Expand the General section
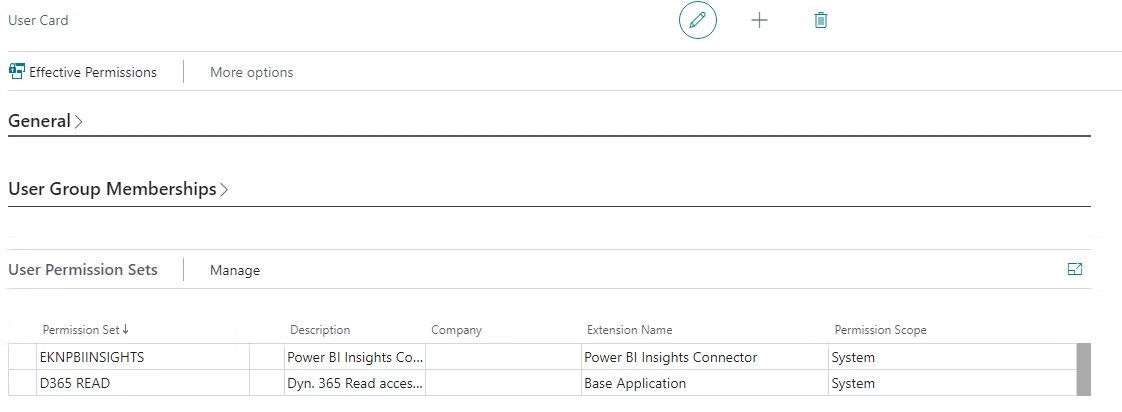Viewport: 1122px width, 412px height. pos(45,121)
